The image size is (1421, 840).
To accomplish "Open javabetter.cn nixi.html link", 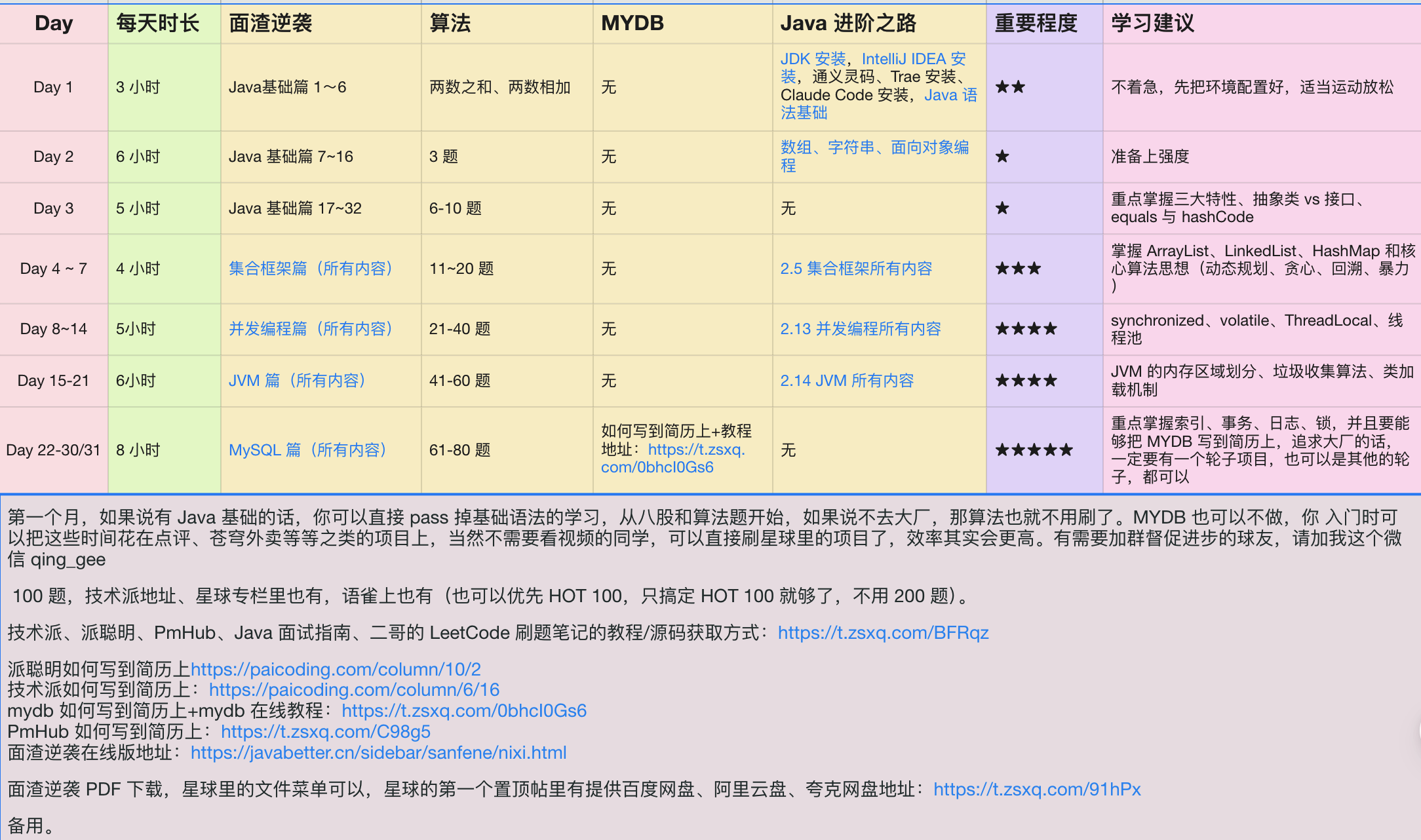I will [378, 753].
